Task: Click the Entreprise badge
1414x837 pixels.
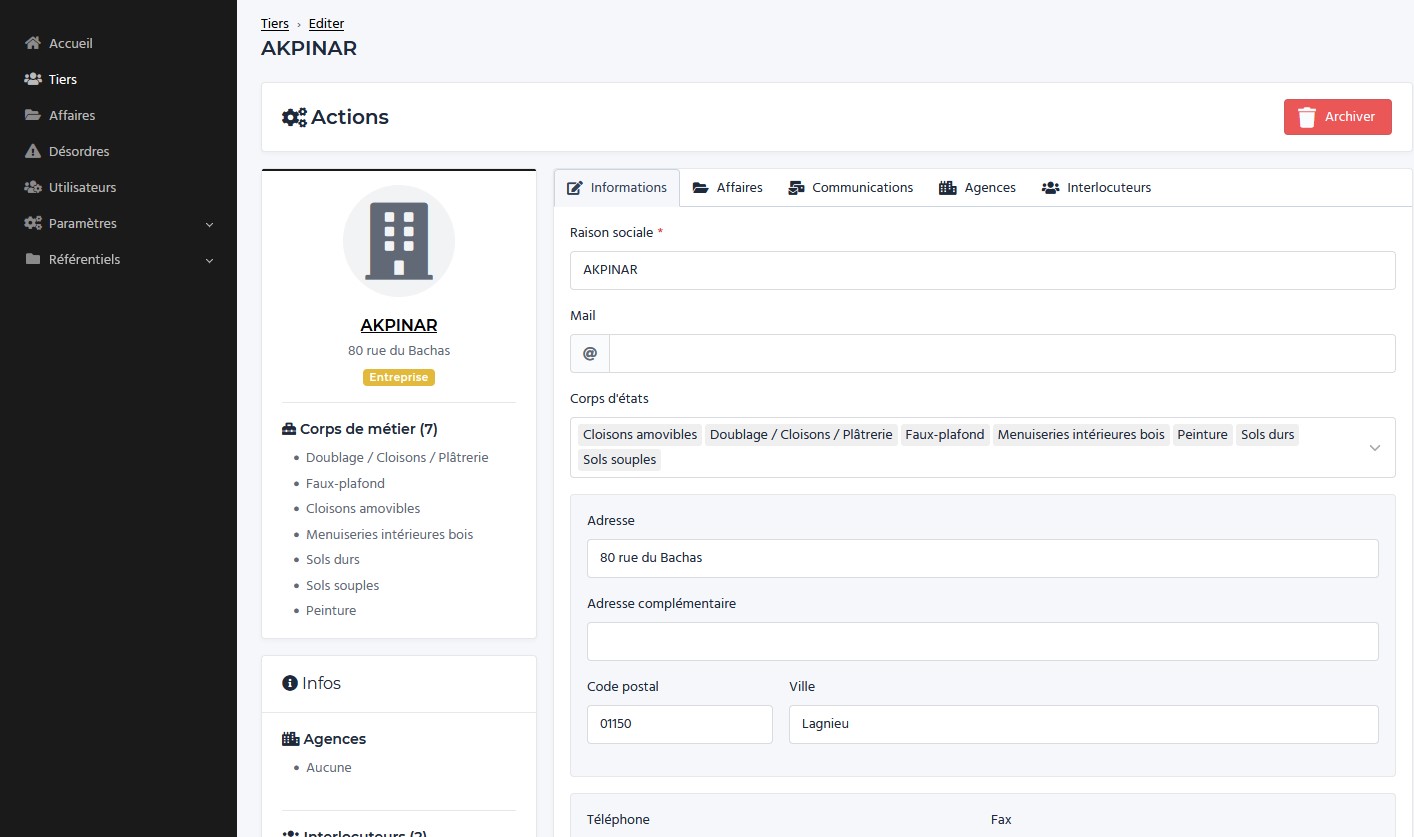Action: point(399,378)
